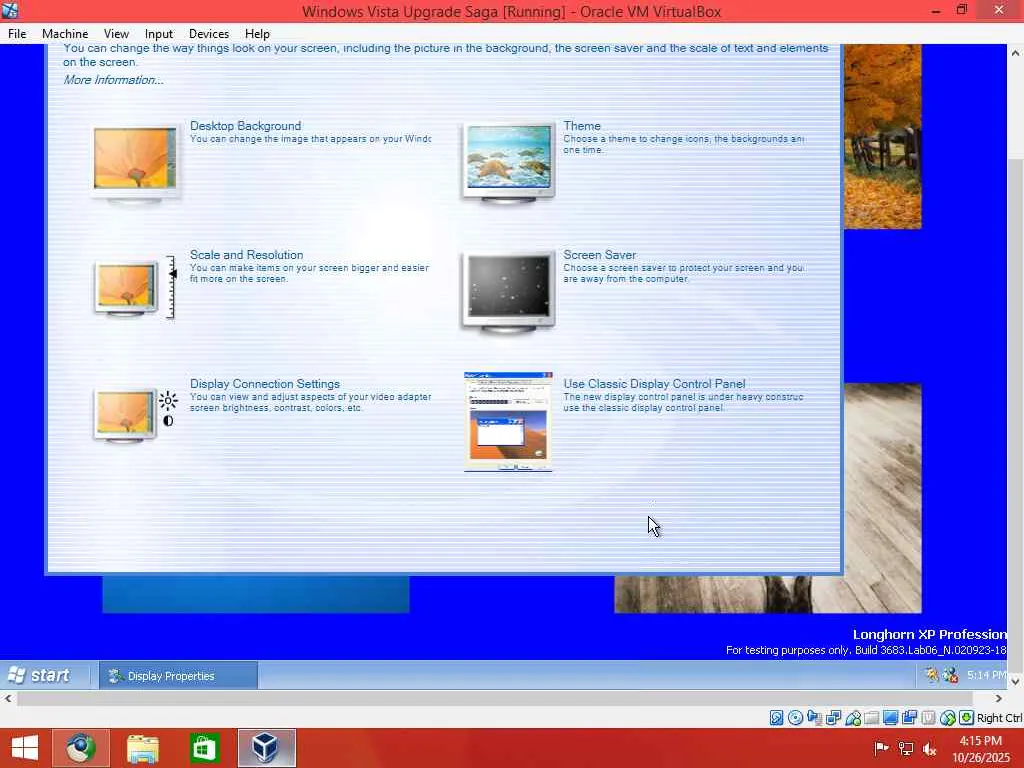
Task: Click VirtualBox vertical scrollbar down arrow
Action: [1016, 681]
